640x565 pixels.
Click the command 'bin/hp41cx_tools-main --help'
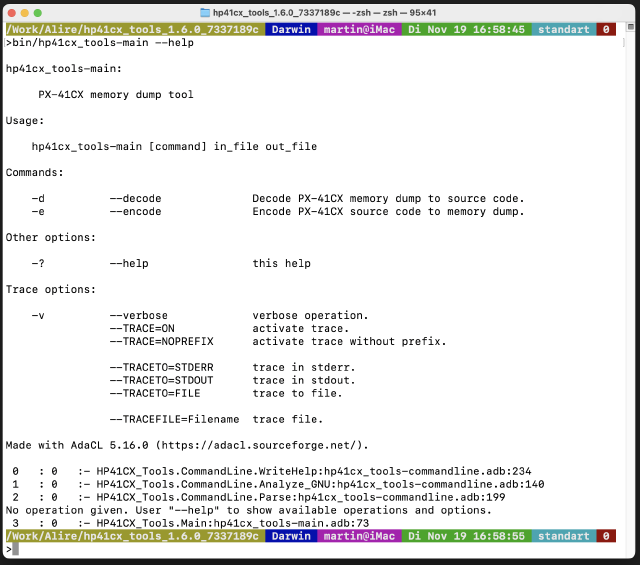pos(103,42)
